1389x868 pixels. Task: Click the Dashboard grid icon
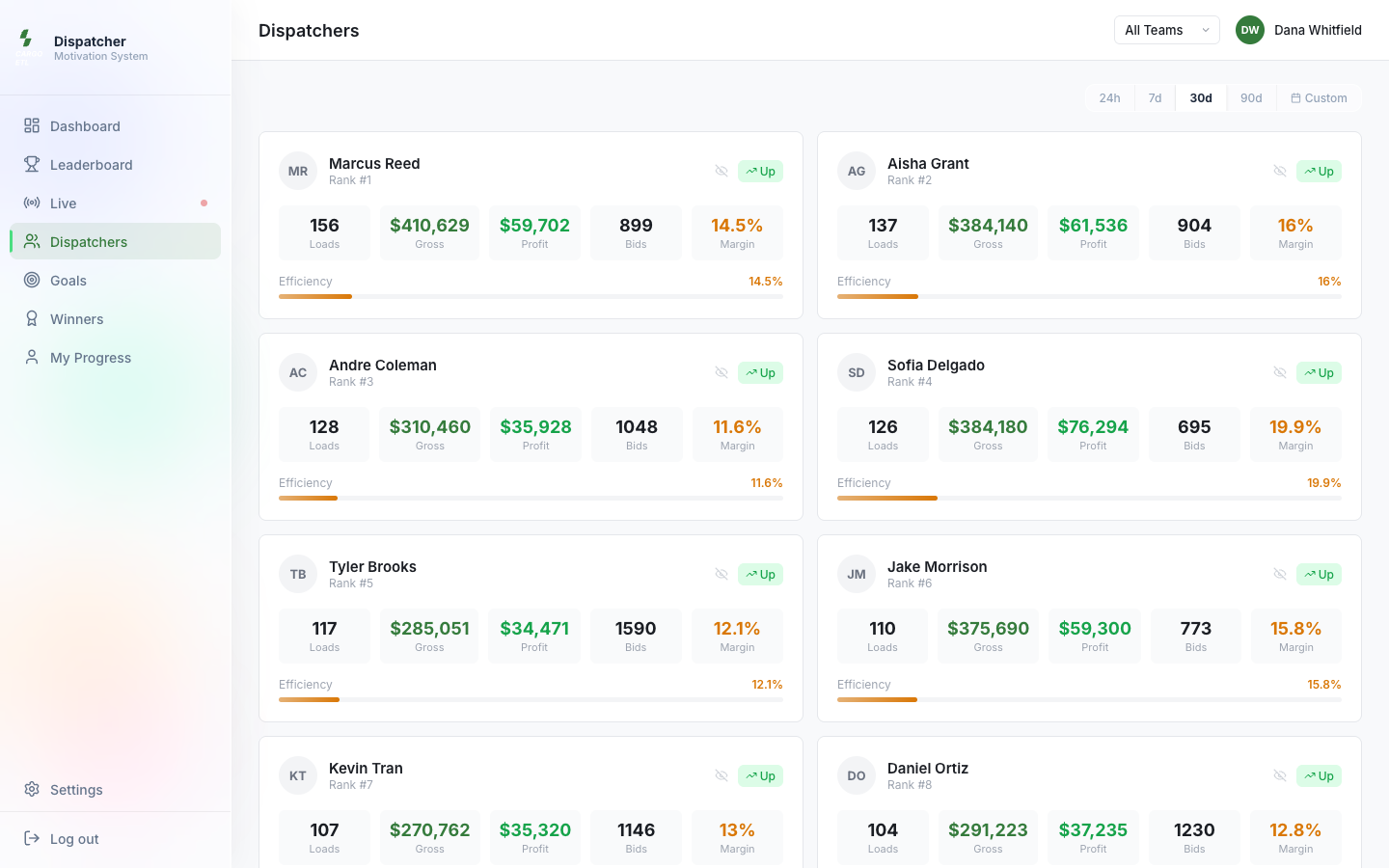32,125
